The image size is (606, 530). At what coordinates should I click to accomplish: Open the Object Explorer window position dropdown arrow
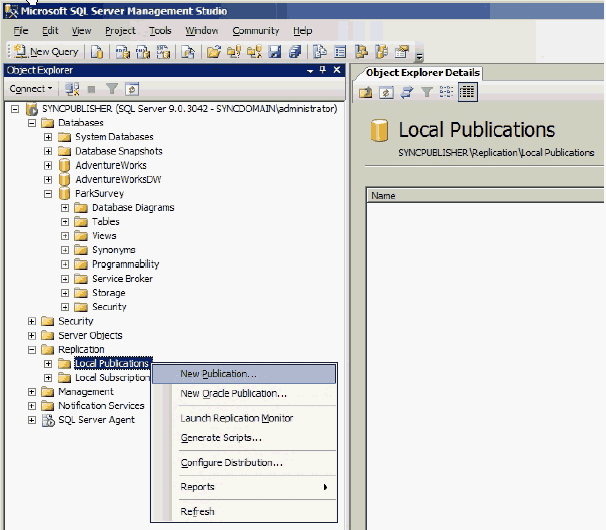(x=310, y=71)
